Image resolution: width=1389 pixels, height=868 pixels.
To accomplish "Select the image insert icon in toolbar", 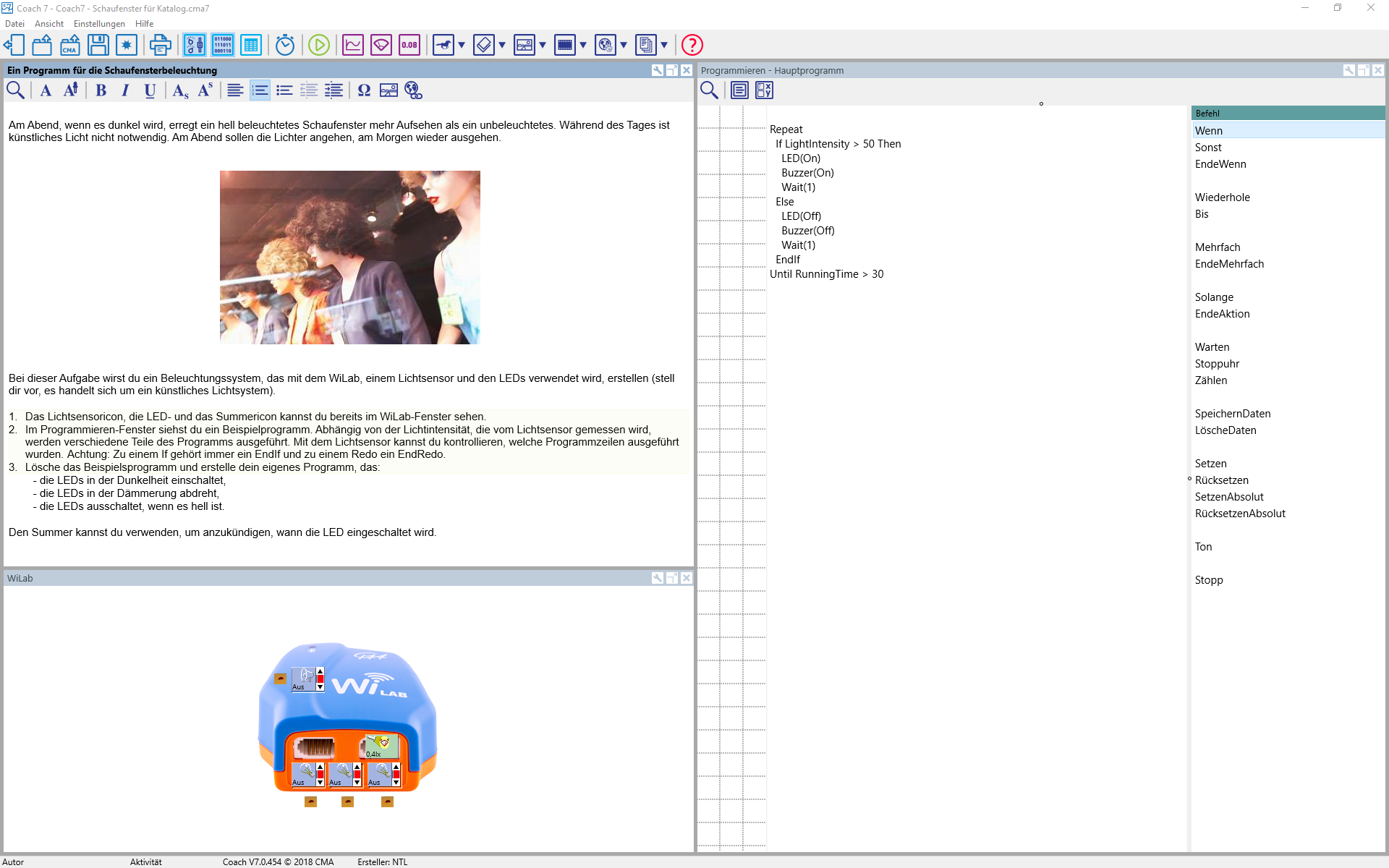I will tap(388, 91).
